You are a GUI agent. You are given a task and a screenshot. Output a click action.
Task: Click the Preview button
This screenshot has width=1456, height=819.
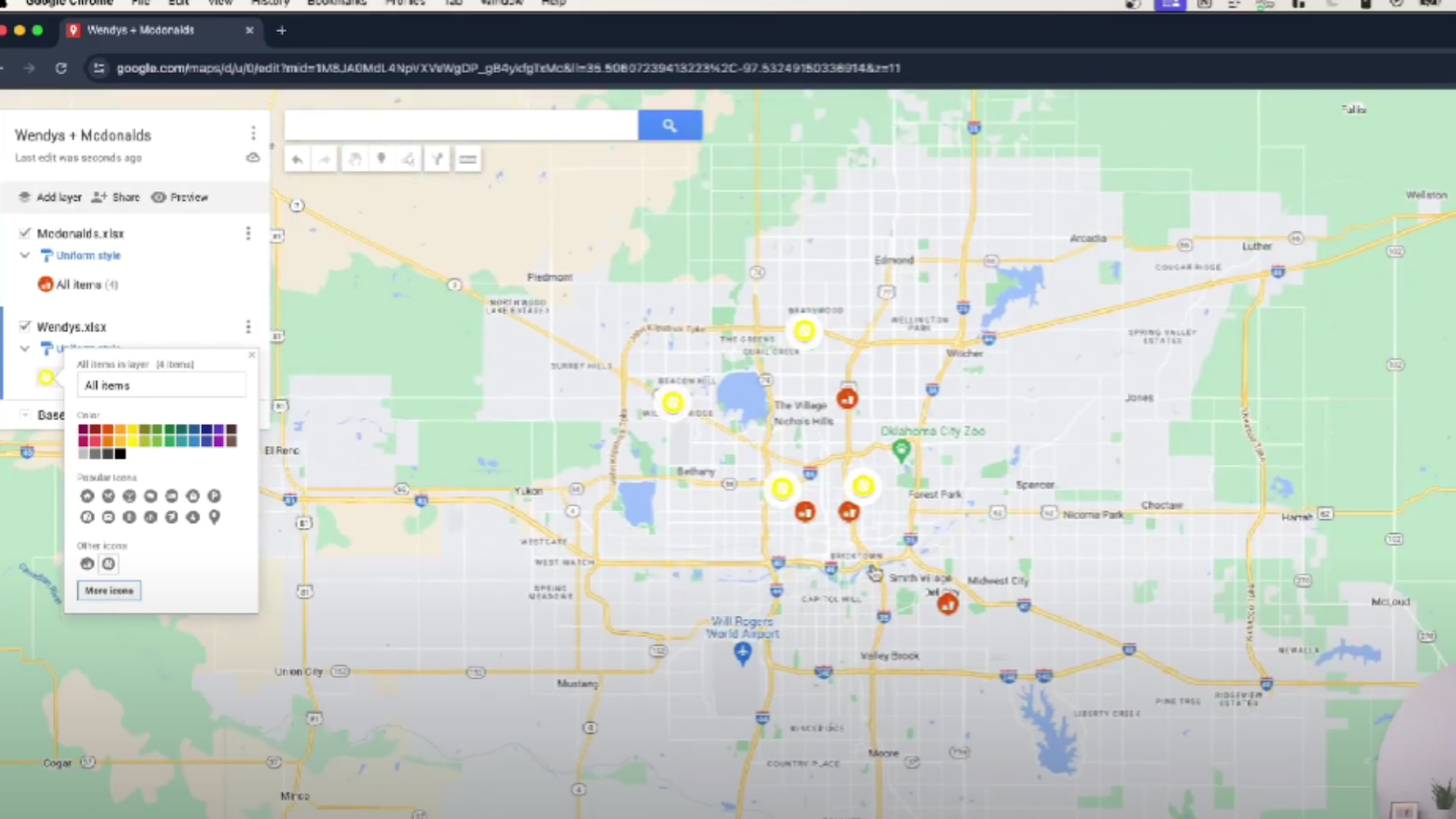pyautogui.click(x=179, y=197)
